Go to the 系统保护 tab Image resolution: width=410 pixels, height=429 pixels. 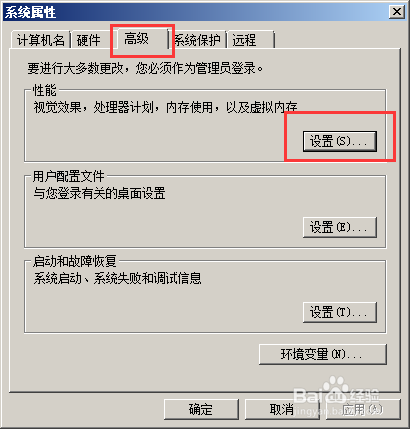click(x=197, y=40)
